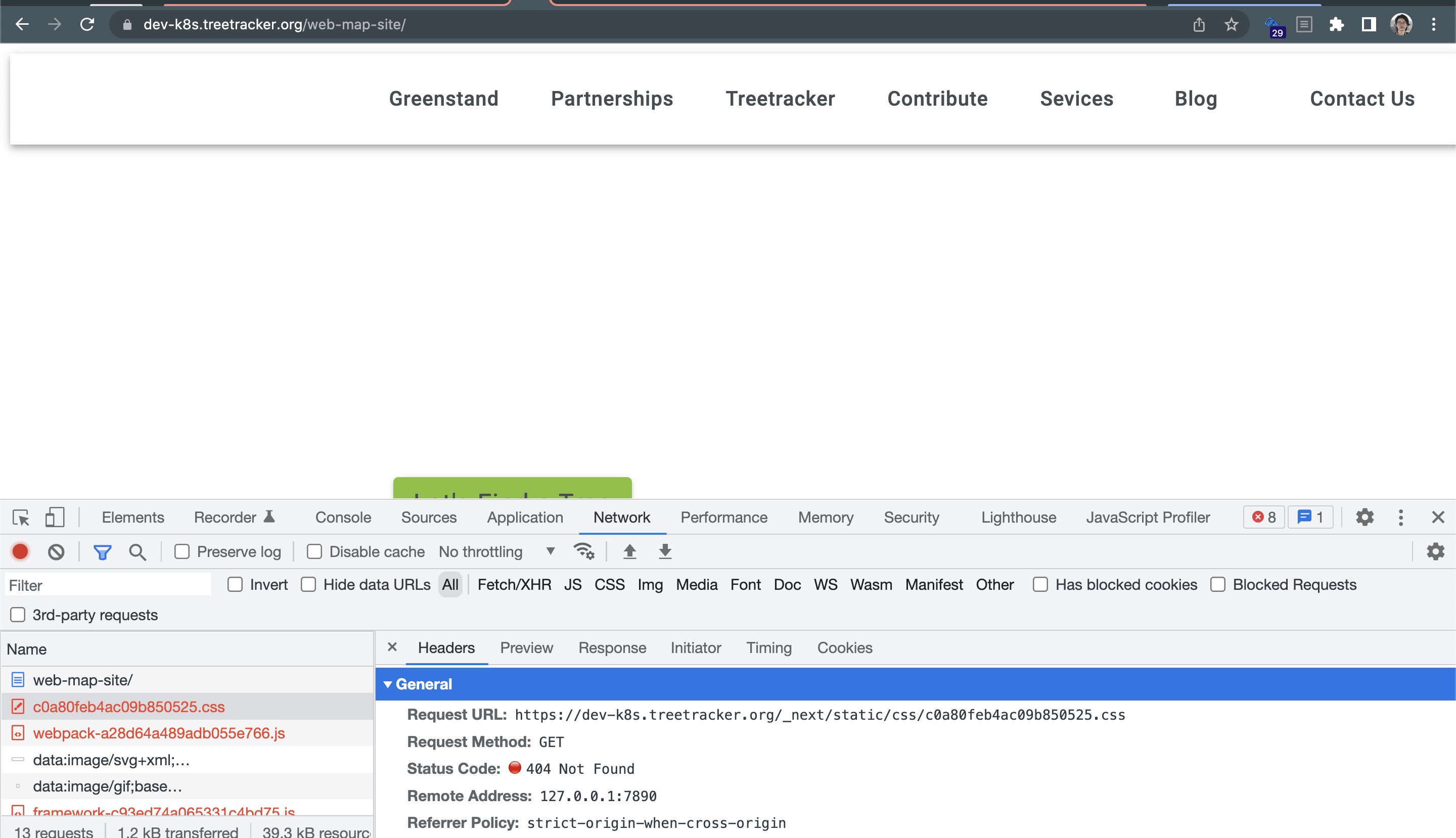Viewport: 1456px width, 838px height.
Task: Check the Disable cache option
Action: (x=314, y=551)
